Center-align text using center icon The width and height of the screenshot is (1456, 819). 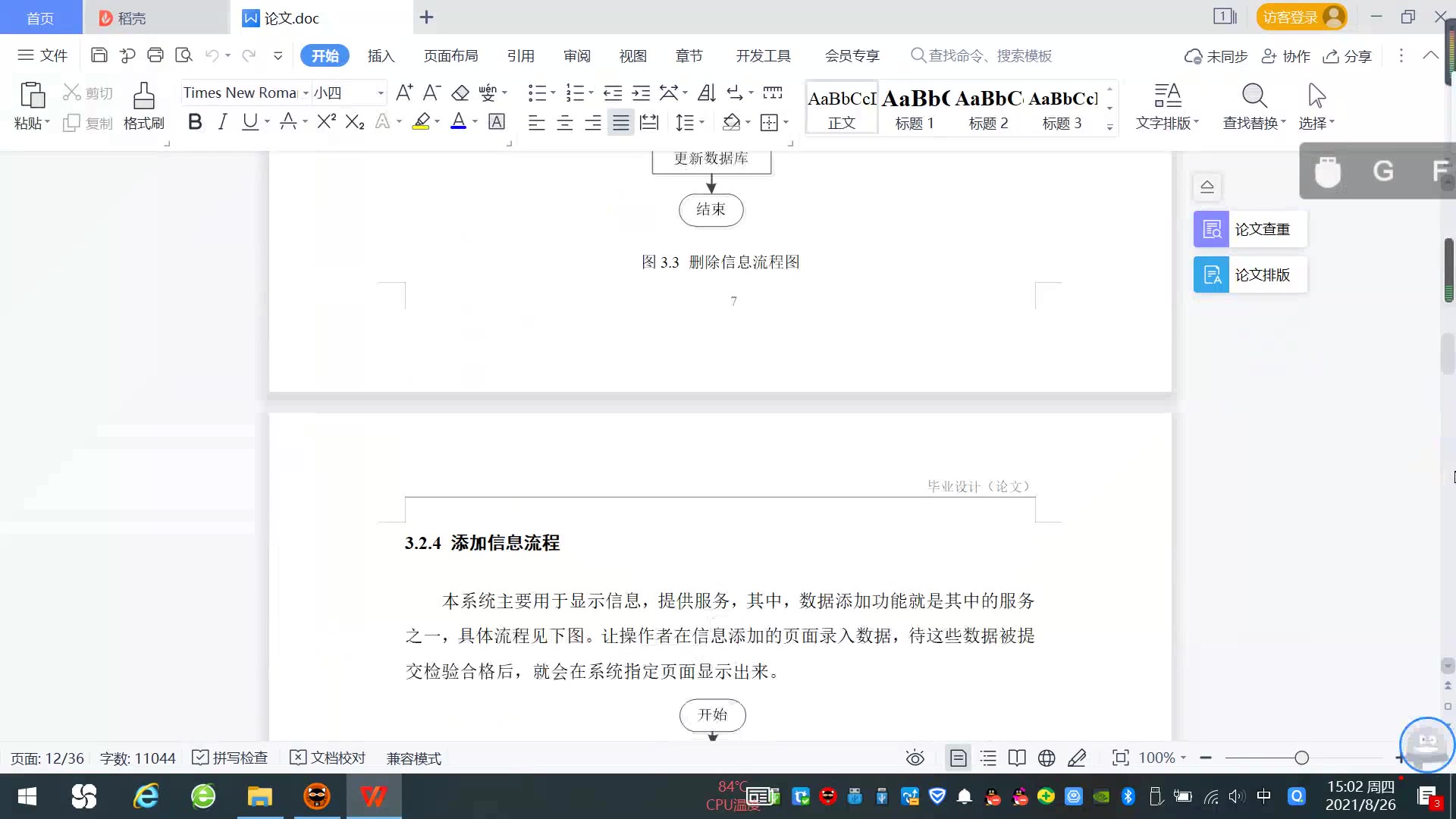[x=565, y=123]
